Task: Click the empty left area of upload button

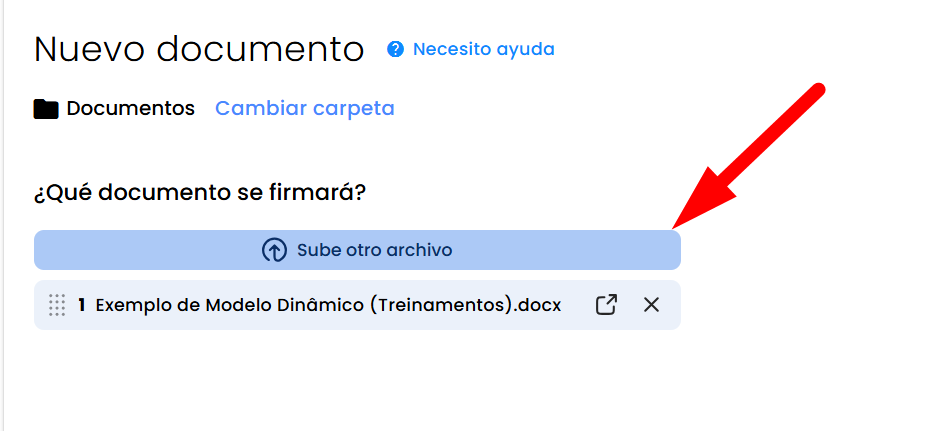Action: (x=144, y=250)
